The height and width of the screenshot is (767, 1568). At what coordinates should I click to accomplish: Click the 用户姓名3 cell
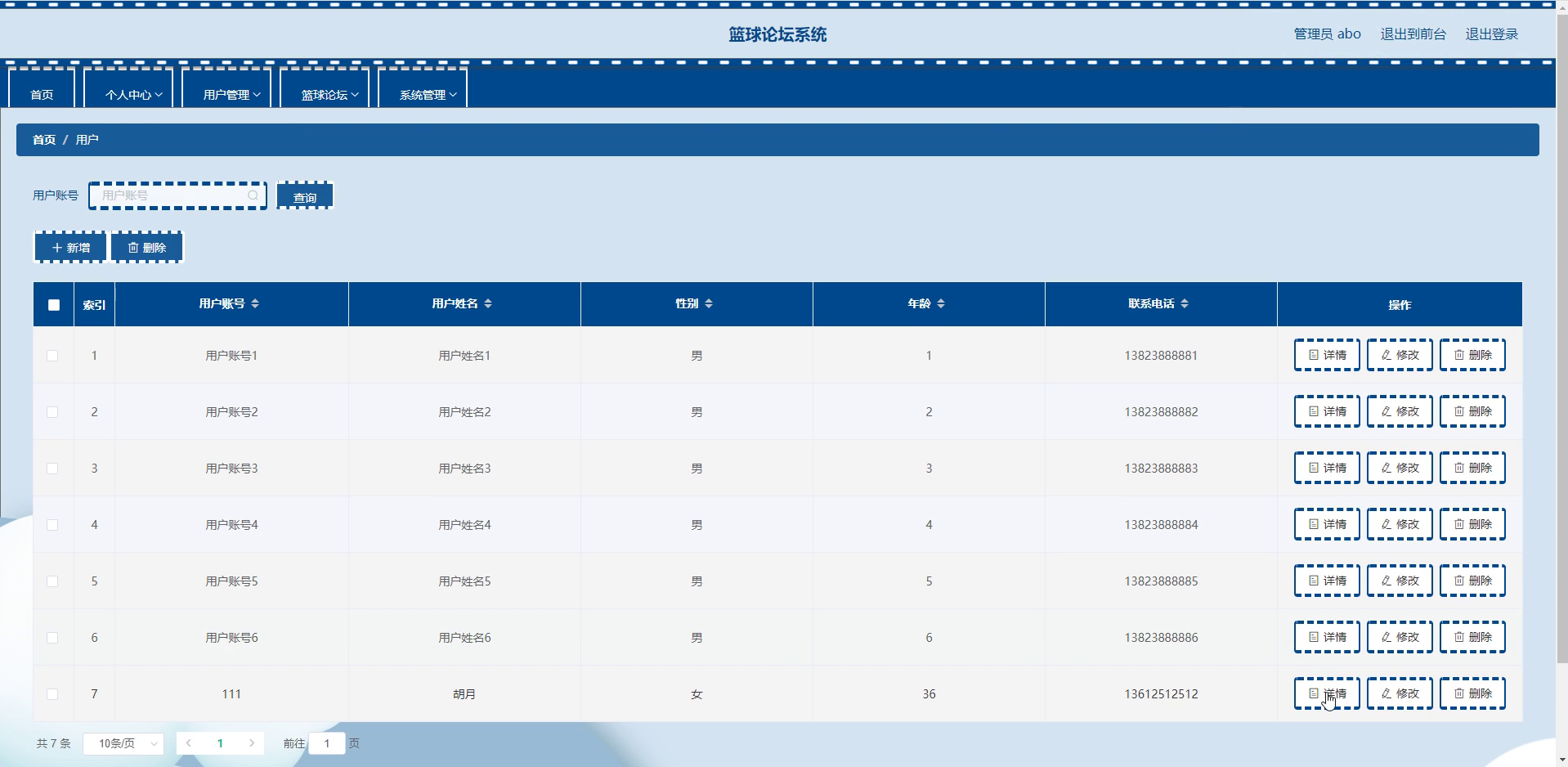click(x=464, y=469)
